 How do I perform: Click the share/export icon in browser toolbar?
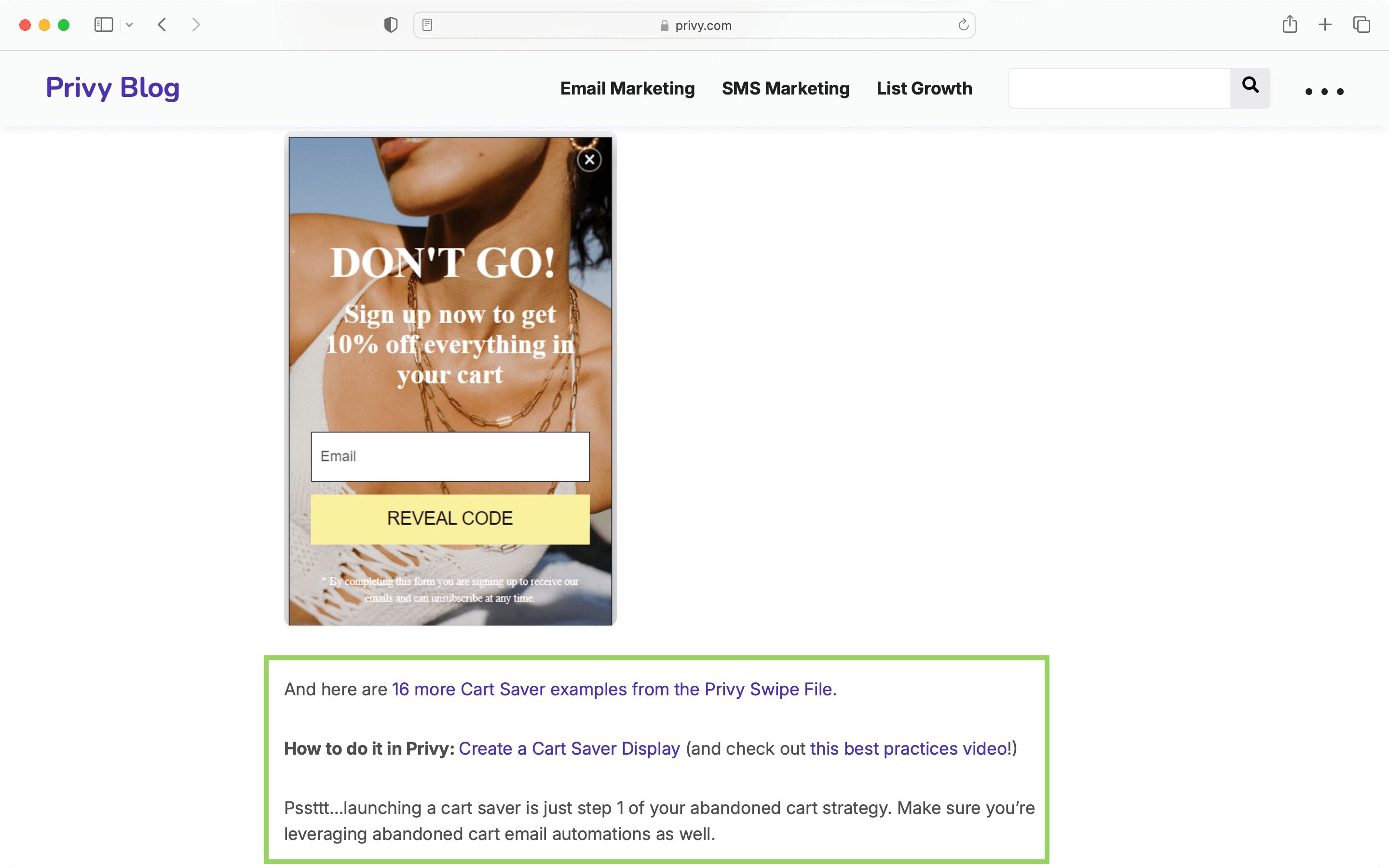point(1291,25)
